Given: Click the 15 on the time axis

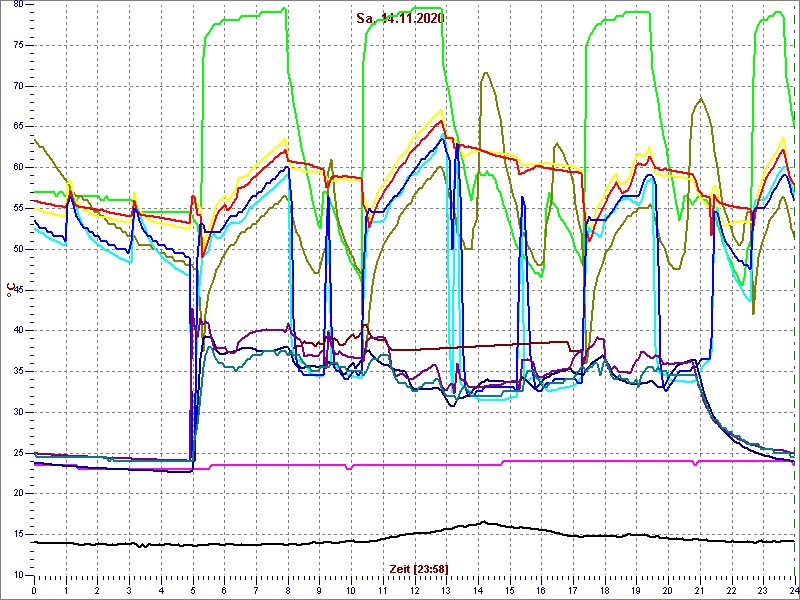Looking at the screenshot, I should point(509,590).
